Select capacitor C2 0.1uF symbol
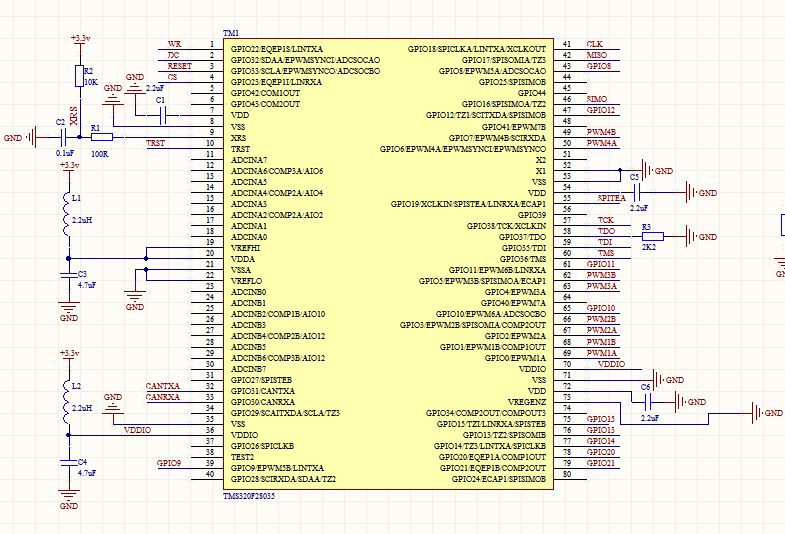 pos(63,137)
